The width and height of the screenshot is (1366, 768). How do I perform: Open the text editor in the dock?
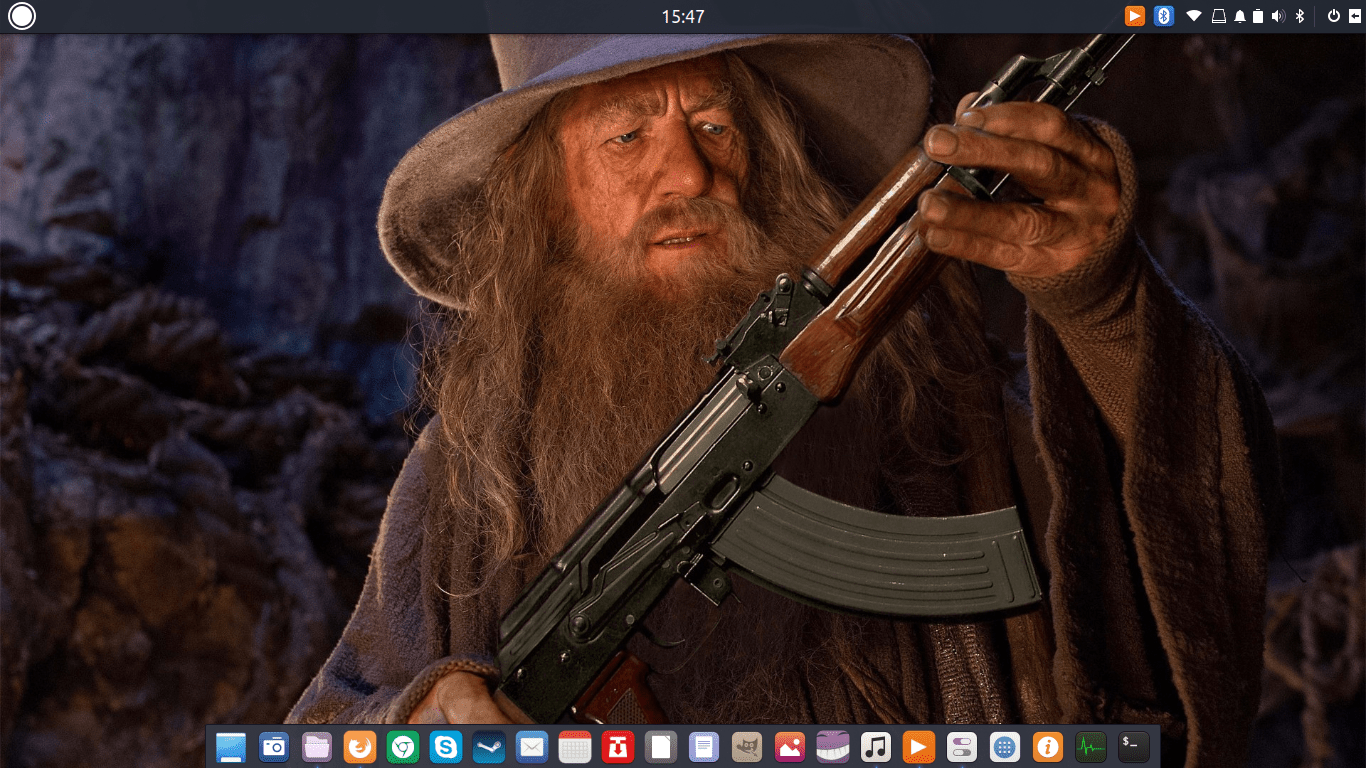pos(704,746)
